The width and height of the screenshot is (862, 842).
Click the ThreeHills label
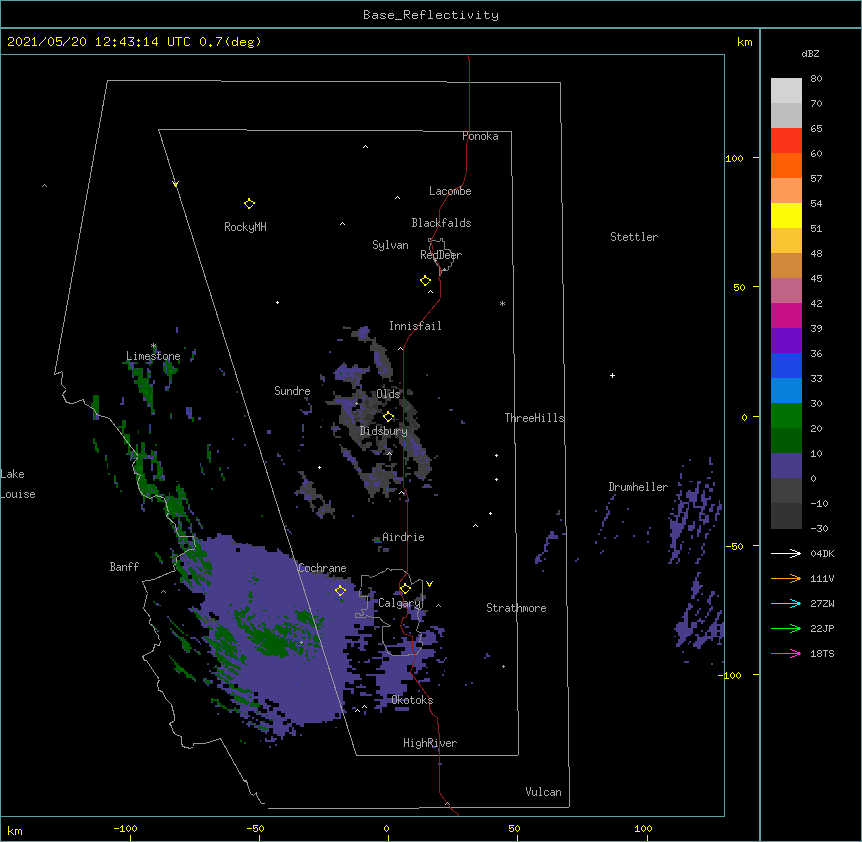(534, 418)
